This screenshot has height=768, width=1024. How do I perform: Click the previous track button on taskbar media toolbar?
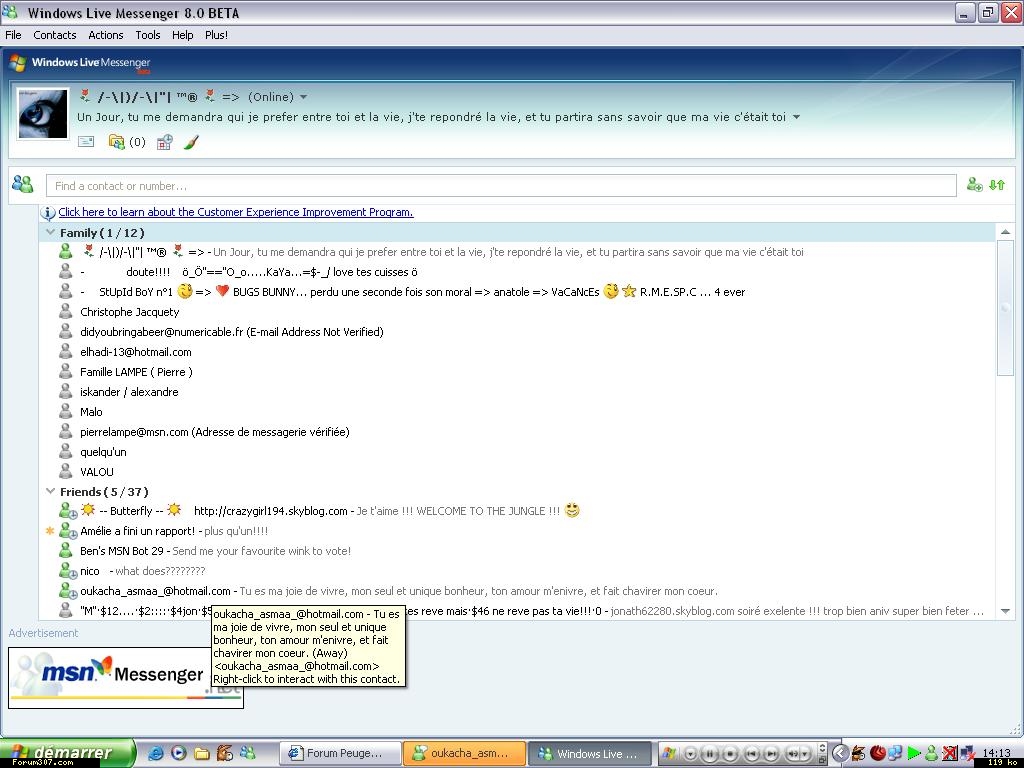click(752, 754)
